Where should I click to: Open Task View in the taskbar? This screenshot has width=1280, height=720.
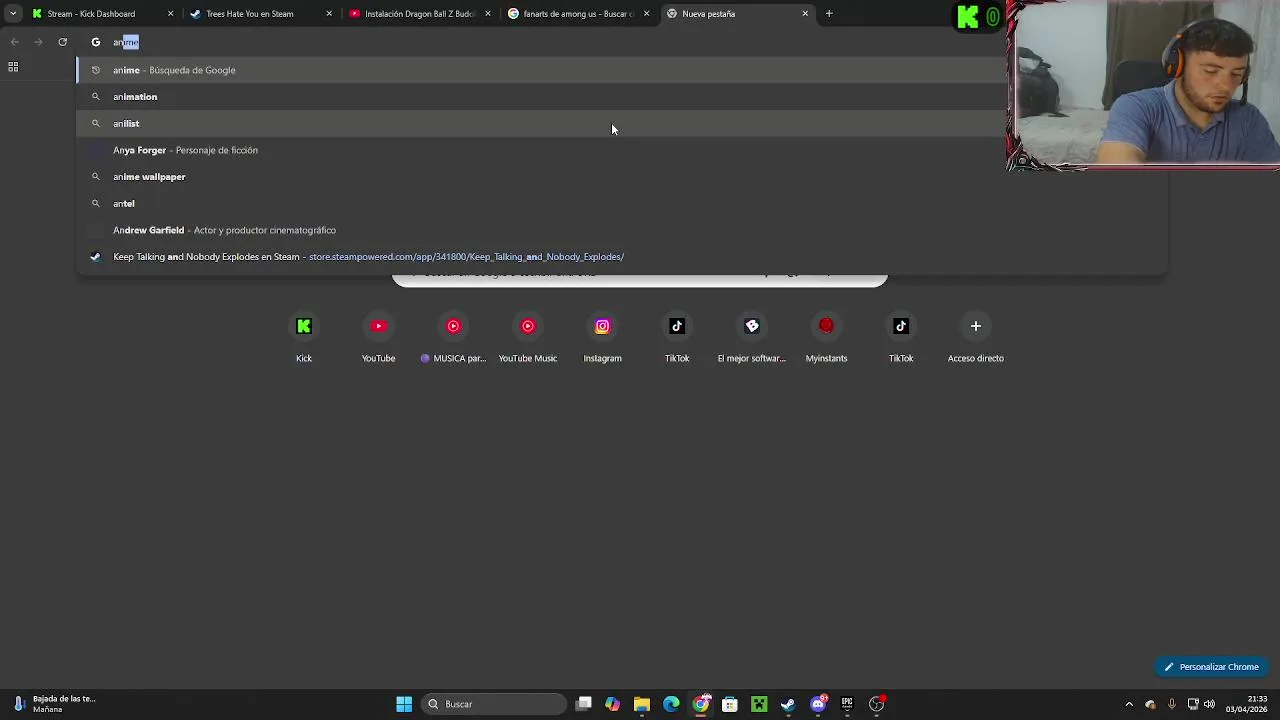[x=584, y=704]
